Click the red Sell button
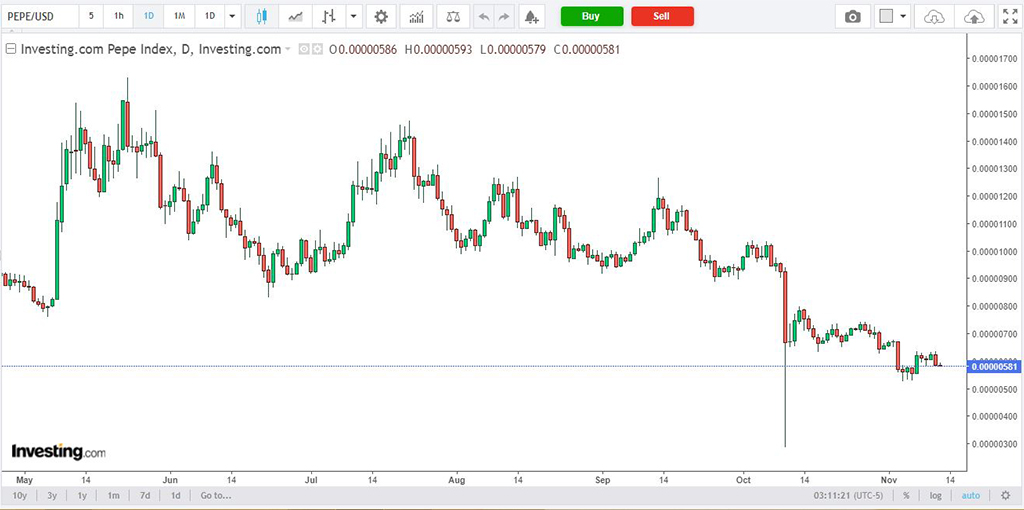The width and height of the screenshot is (1024, 510). (662, 16)
